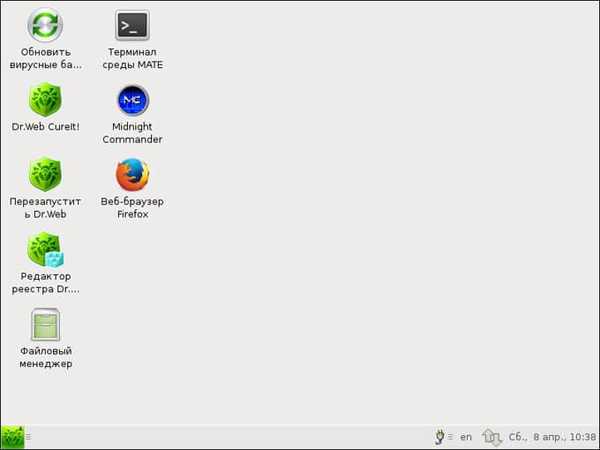Select the label "Перезапустить Dr.Web"
This screenshot has width=600, height=450.
point(45,208)
